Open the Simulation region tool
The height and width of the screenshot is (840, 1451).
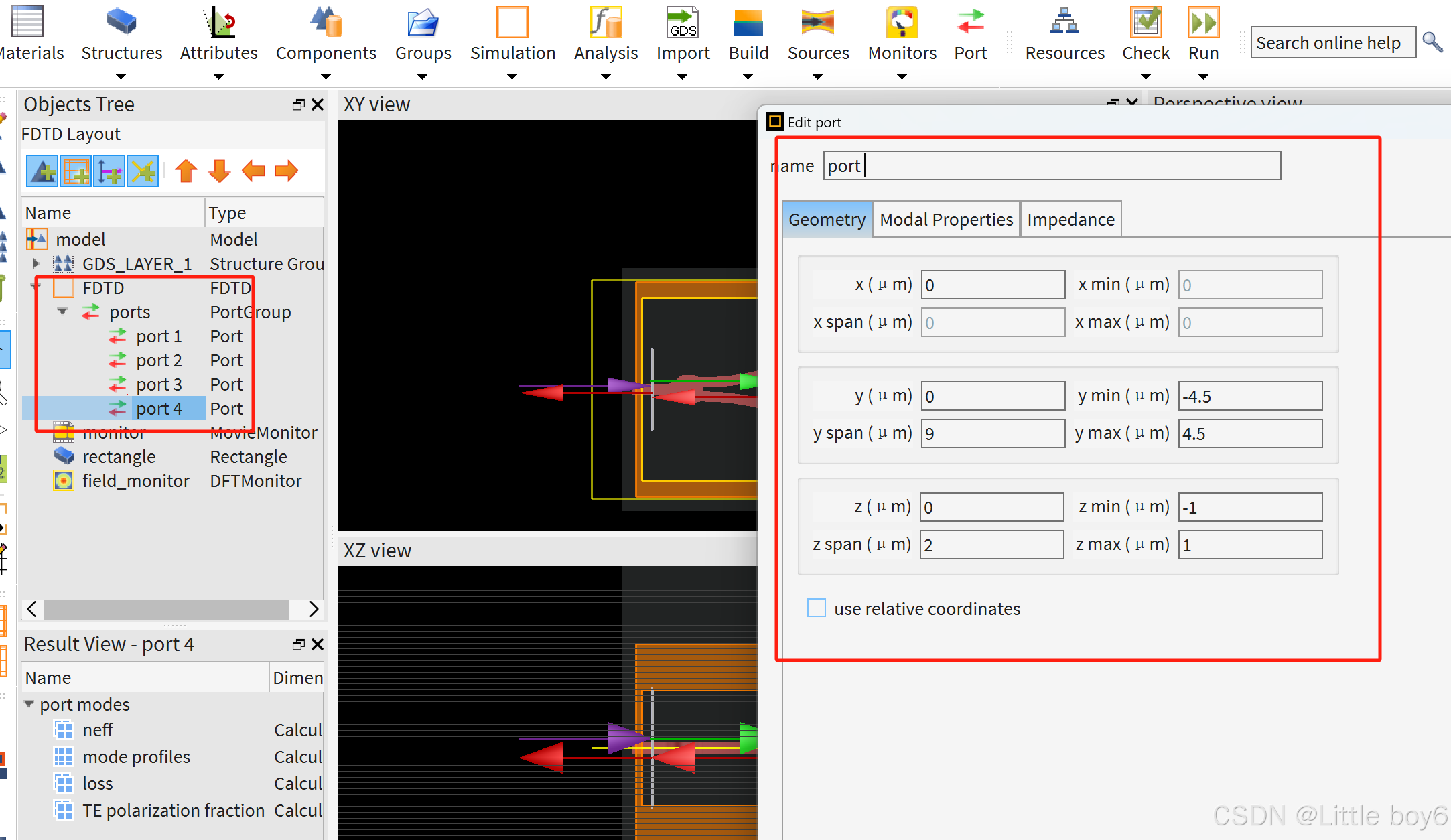click(512, 22)
